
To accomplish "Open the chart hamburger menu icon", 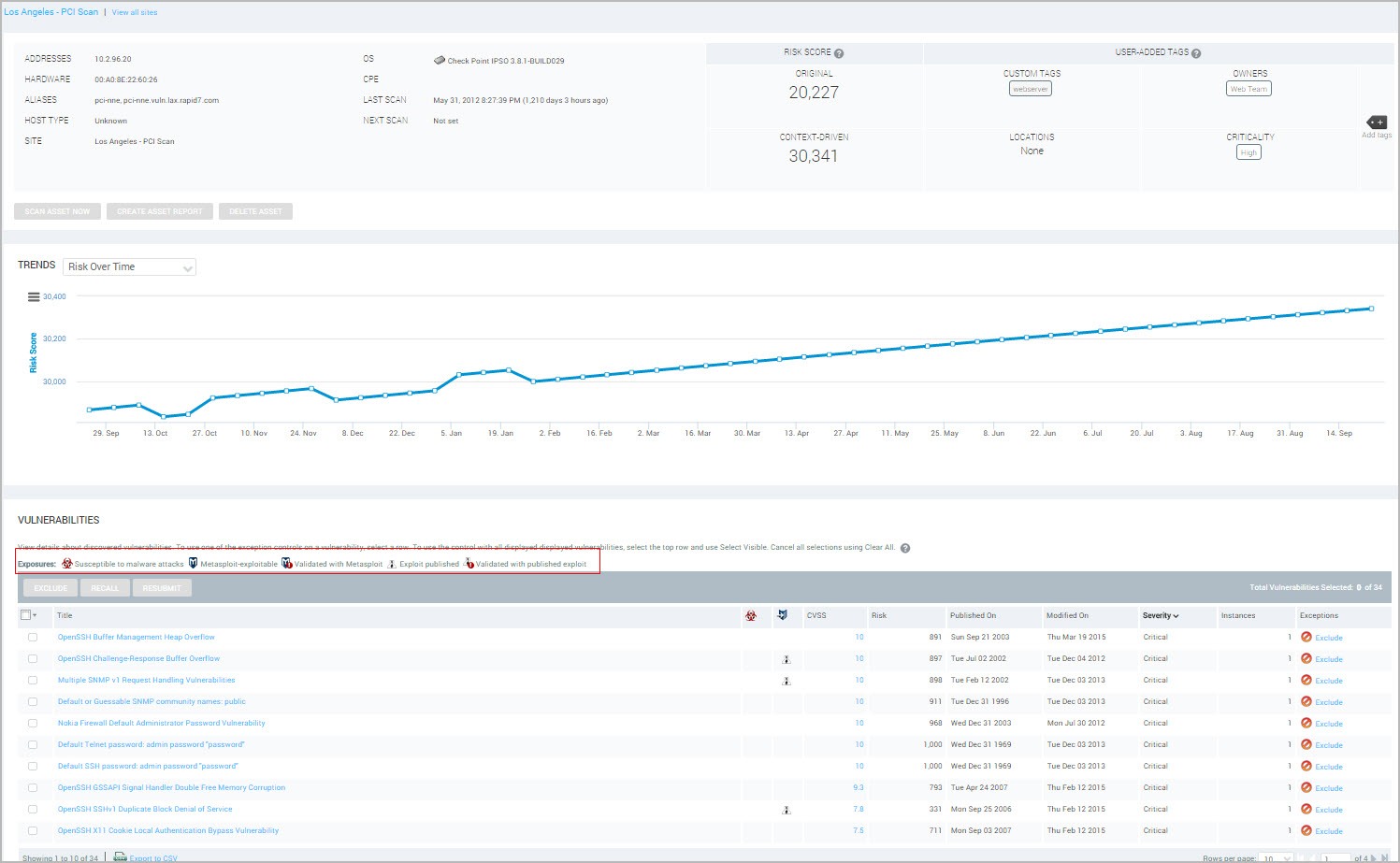I will point(34,297).
